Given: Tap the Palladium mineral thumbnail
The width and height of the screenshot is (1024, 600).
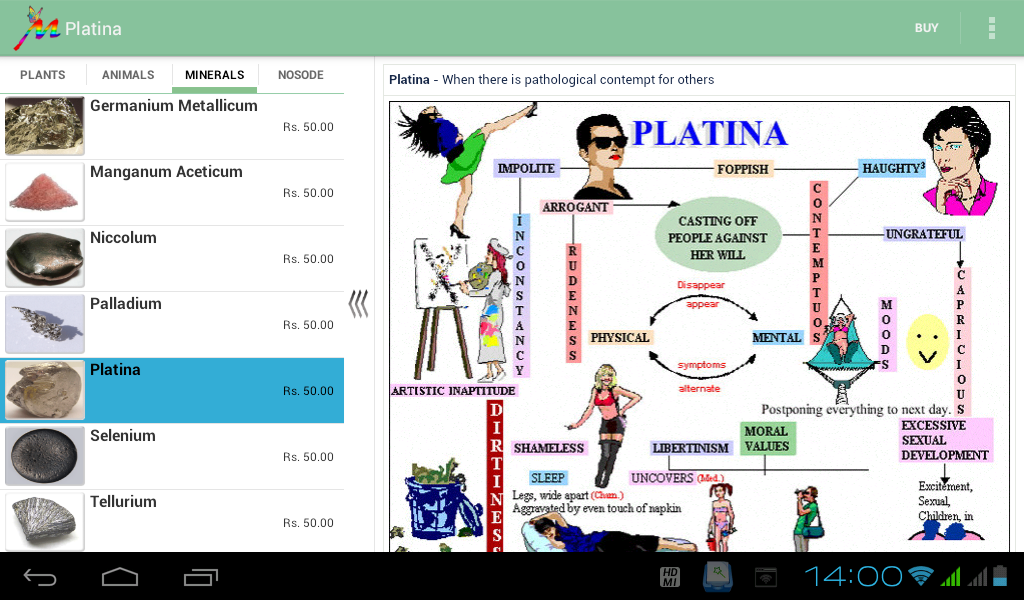Looking at the screenshot, I should click(x=44, y=324).
